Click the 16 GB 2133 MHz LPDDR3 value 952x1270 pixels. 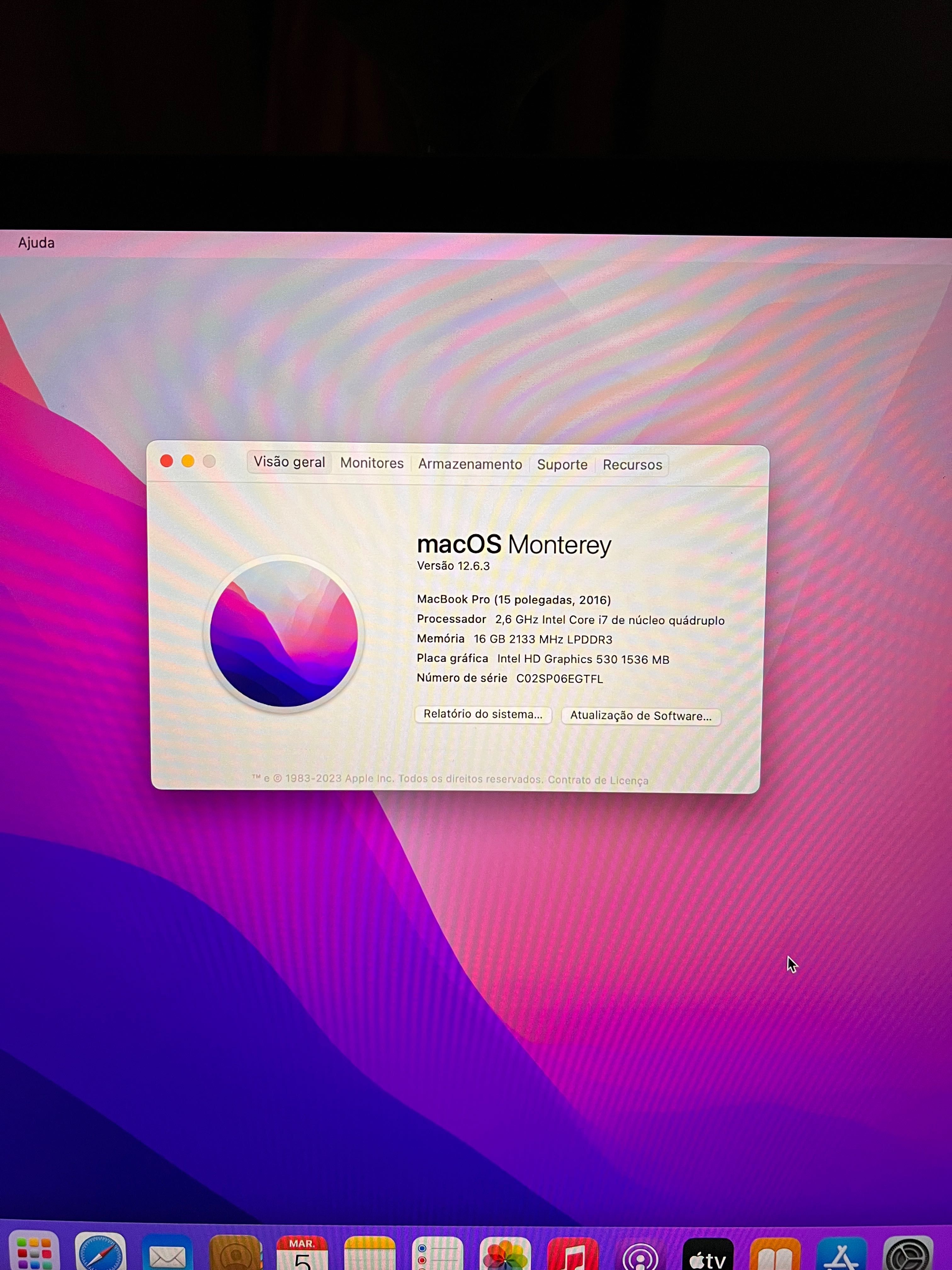click(543, 640)
